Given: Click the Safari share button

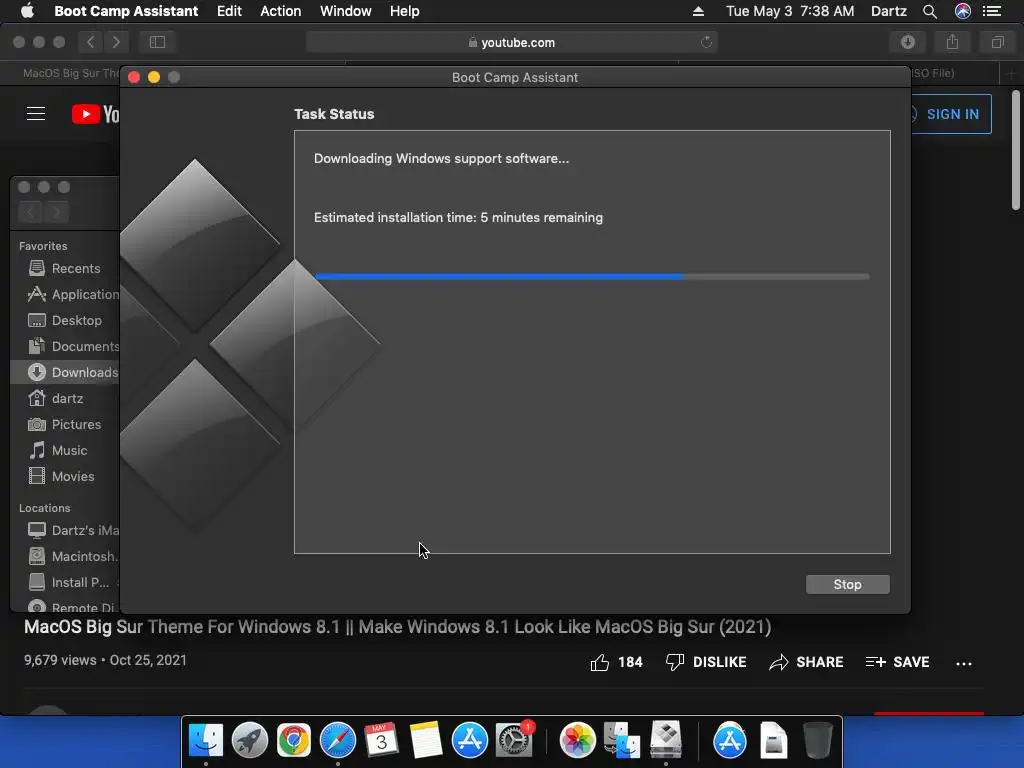Looking at the screenshot, I should tap(953, 42).
